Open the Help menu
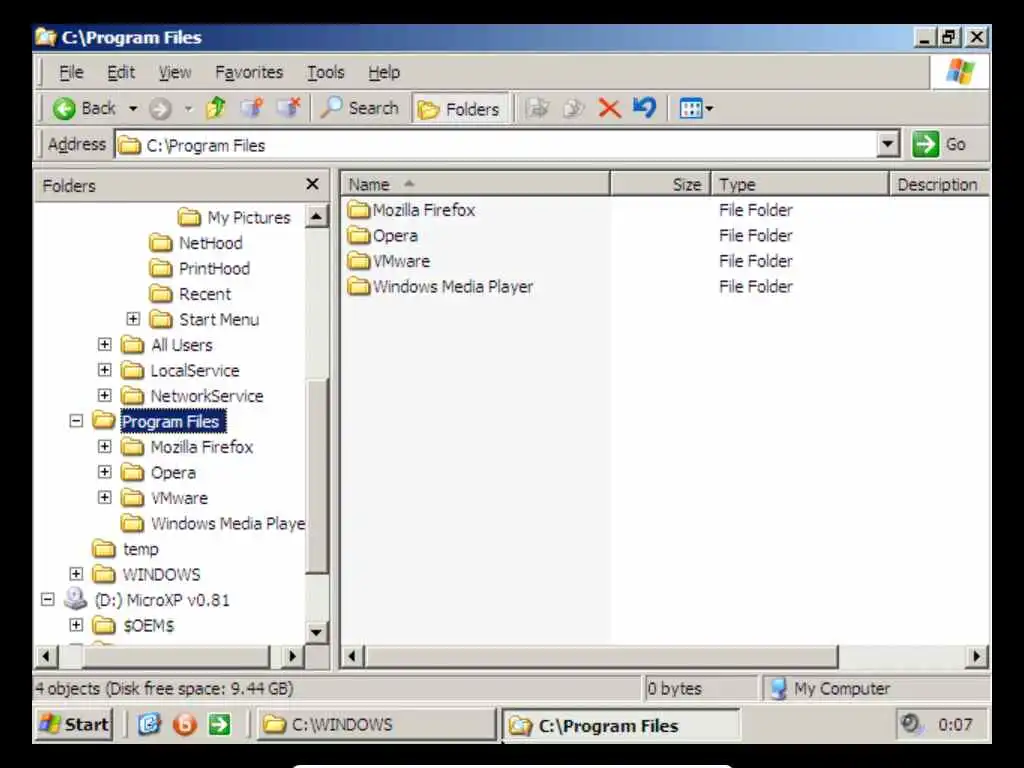The width and height of the screenshot is (1024, 768). [383, 72]
